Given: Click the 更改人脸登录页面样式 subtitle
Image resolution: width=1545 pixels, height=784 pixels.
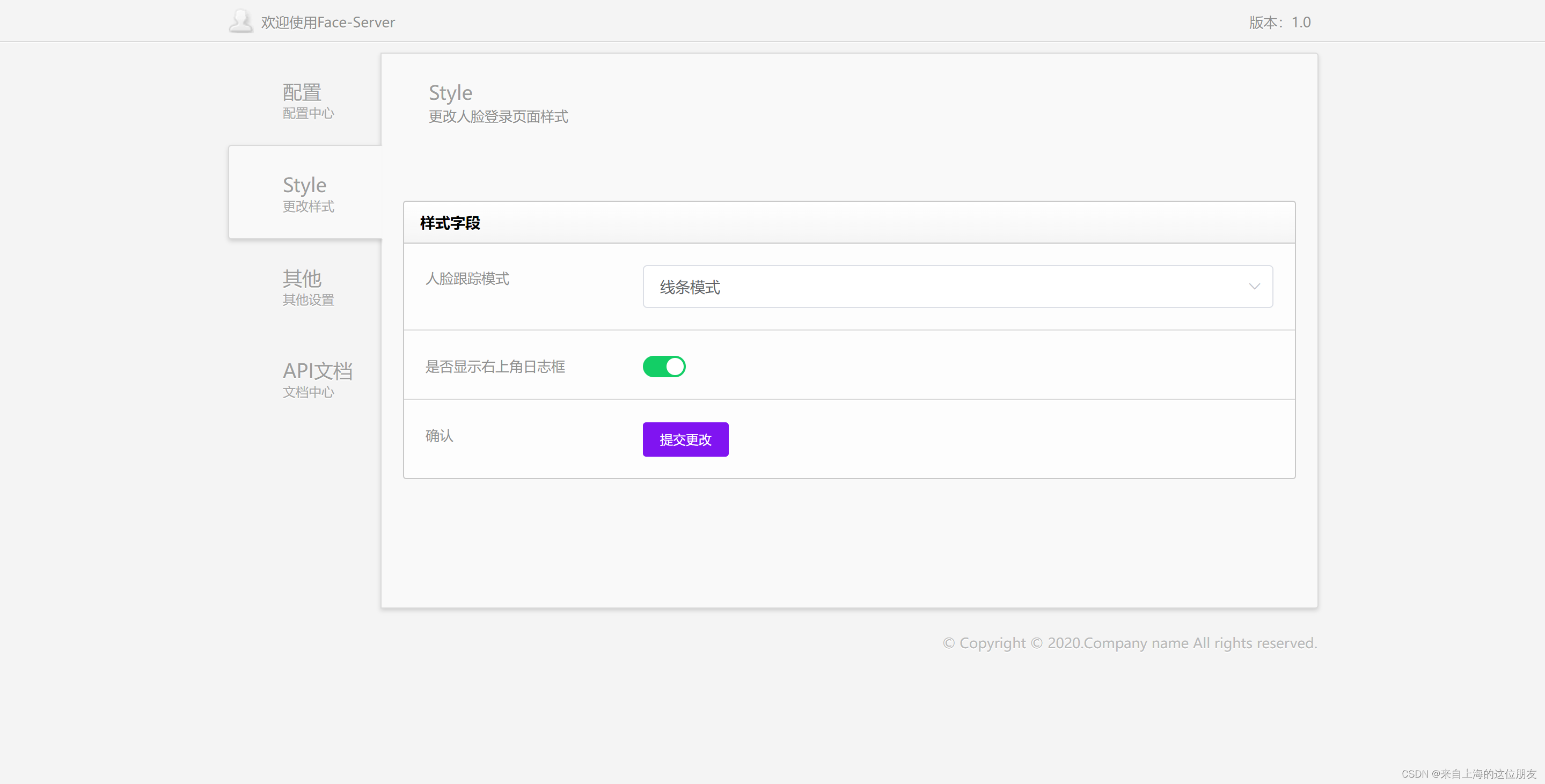Looking at the screenshot, I should coord(498,116).
